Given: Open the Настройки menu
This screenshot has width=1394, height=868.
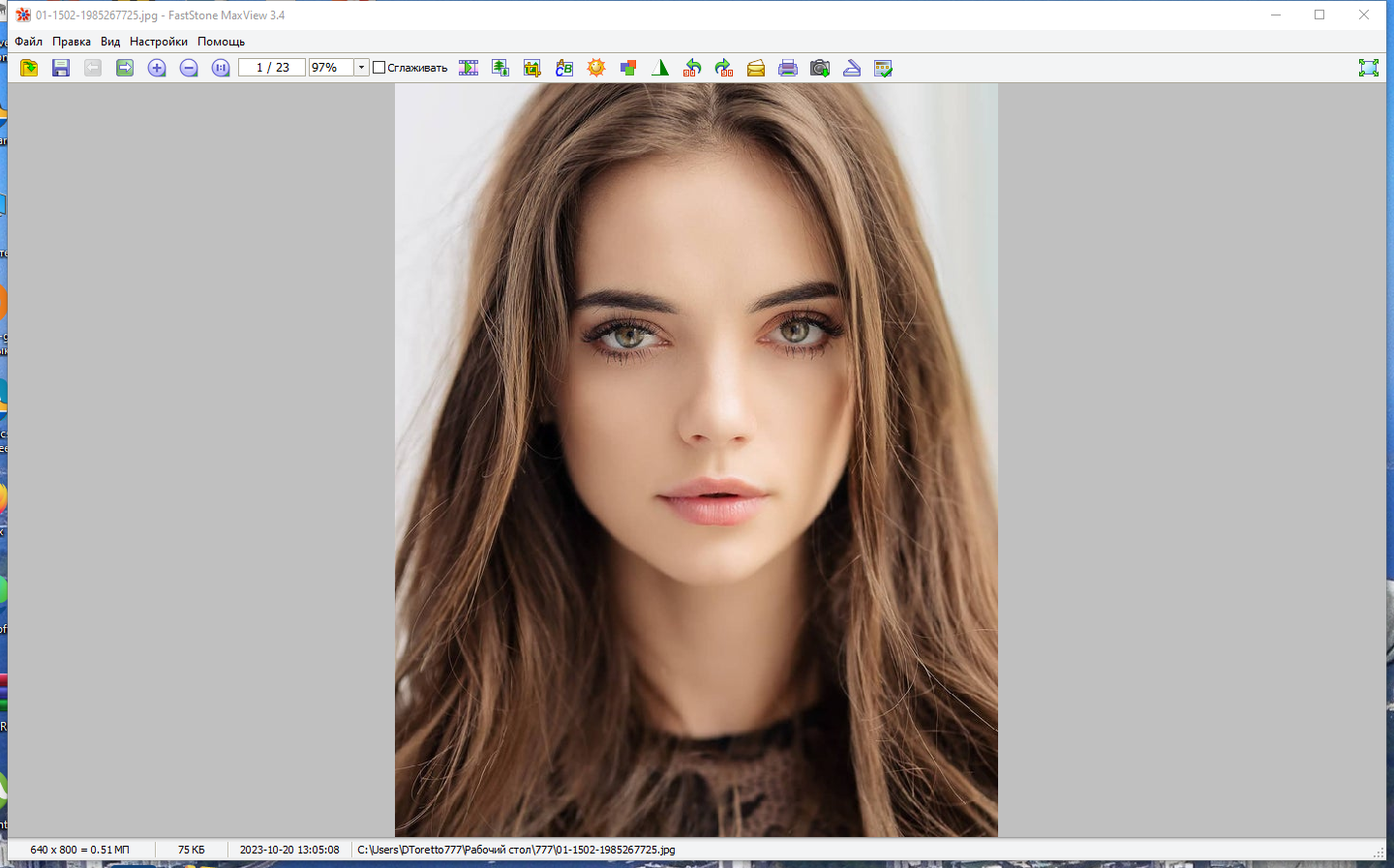Looking at the screenshot, I should pos(159,42).
